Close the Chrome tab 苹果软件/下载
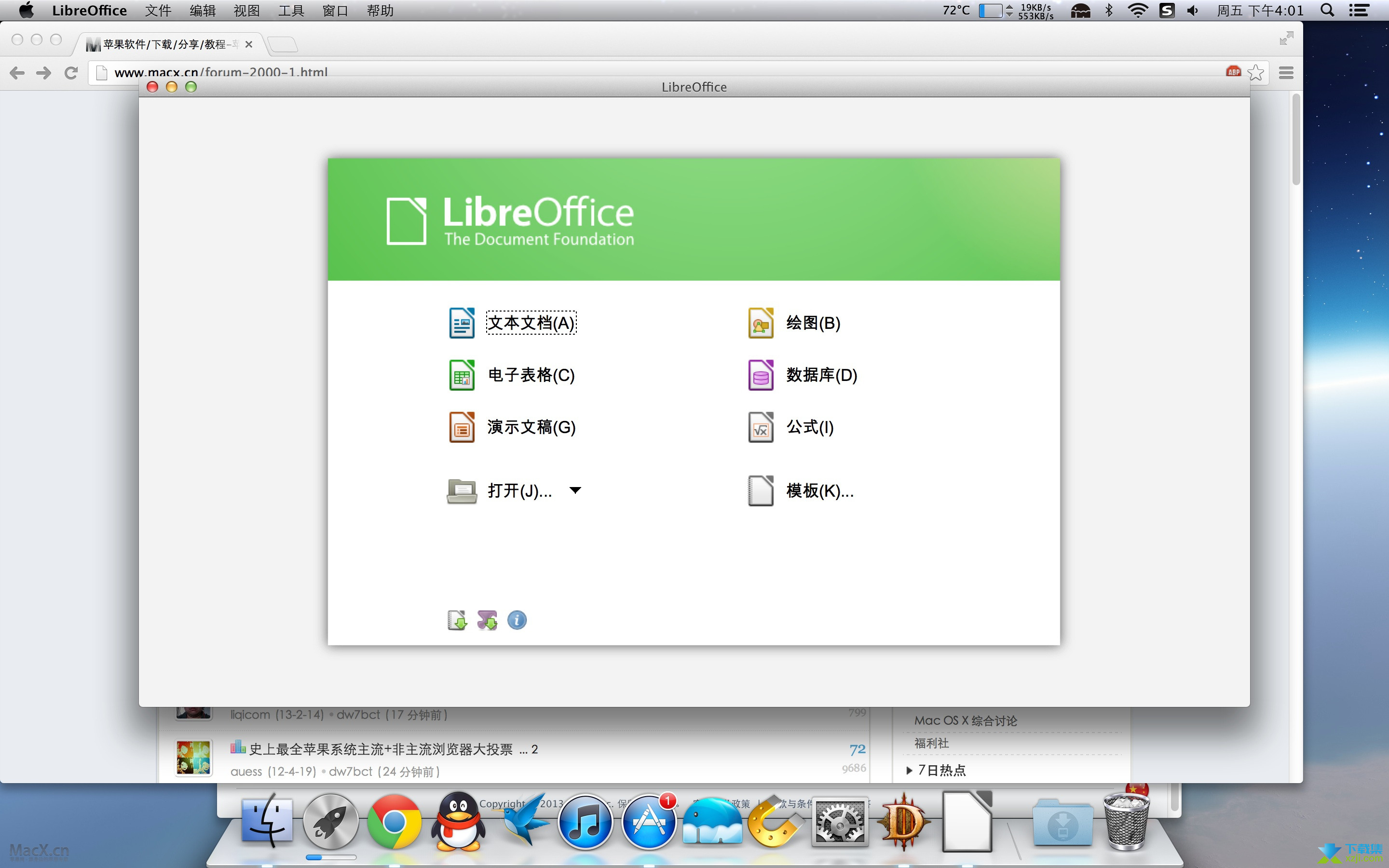The height and width of the screenshot is (868, 1389). tap(248, 44)
